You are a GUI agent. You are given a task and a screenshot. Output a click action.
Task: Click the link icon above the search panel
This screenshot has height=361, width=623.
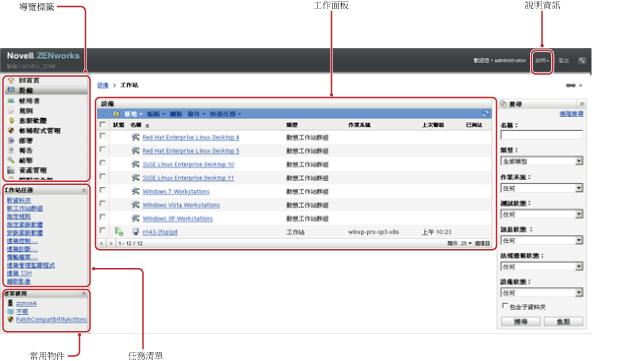(571, 85)
